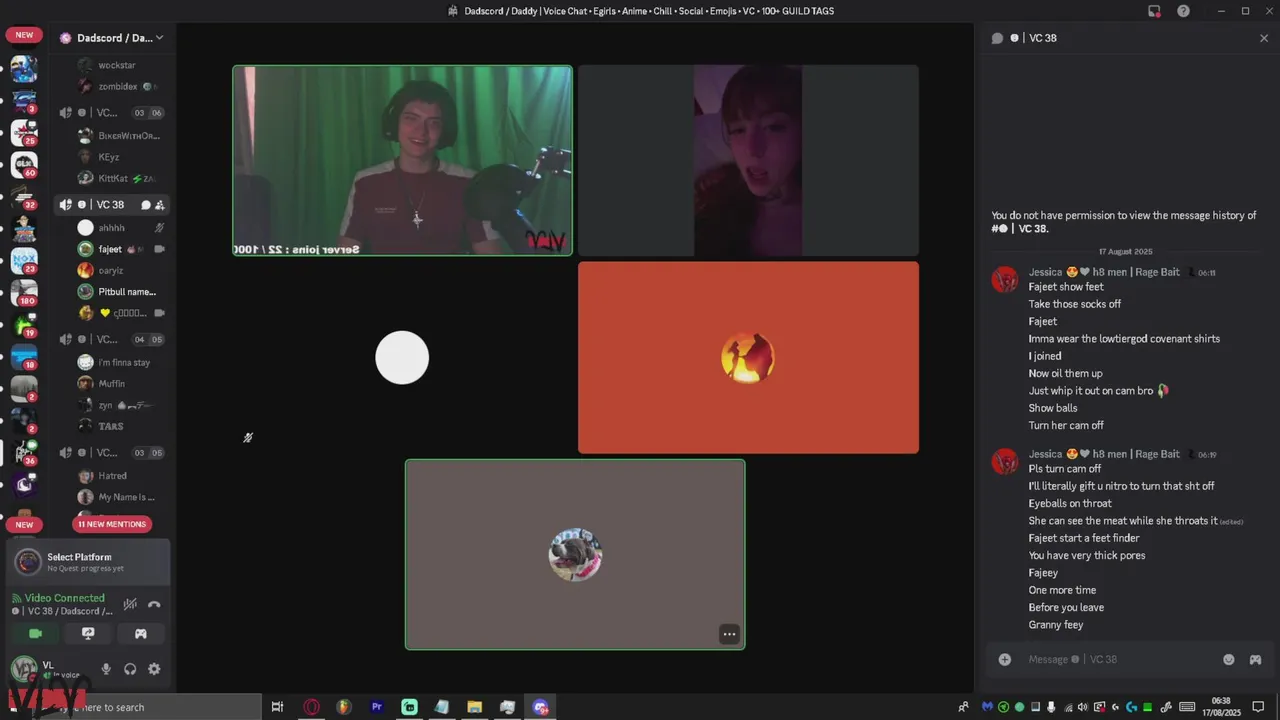Add attachment with the plus icon
Image resolution: width=1280 pixels, height=720 pixels.
coord(1005,659)
